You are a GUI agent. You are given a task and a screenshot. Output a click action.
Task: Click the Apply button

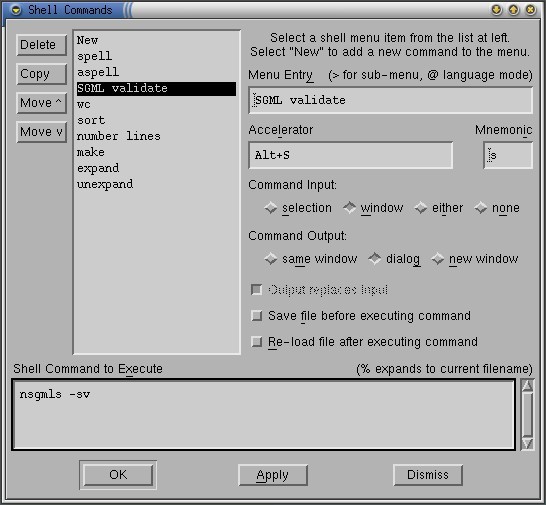tap(273, 475)
